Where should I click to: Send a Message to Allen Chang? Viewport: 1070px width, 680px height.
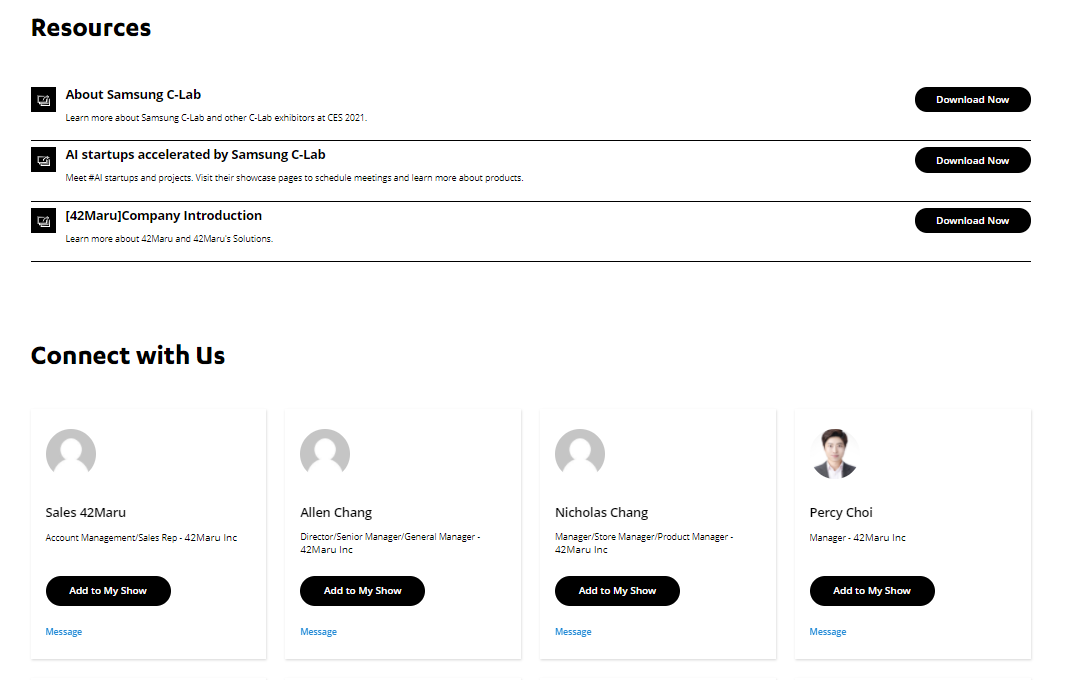tap(318, 632)
